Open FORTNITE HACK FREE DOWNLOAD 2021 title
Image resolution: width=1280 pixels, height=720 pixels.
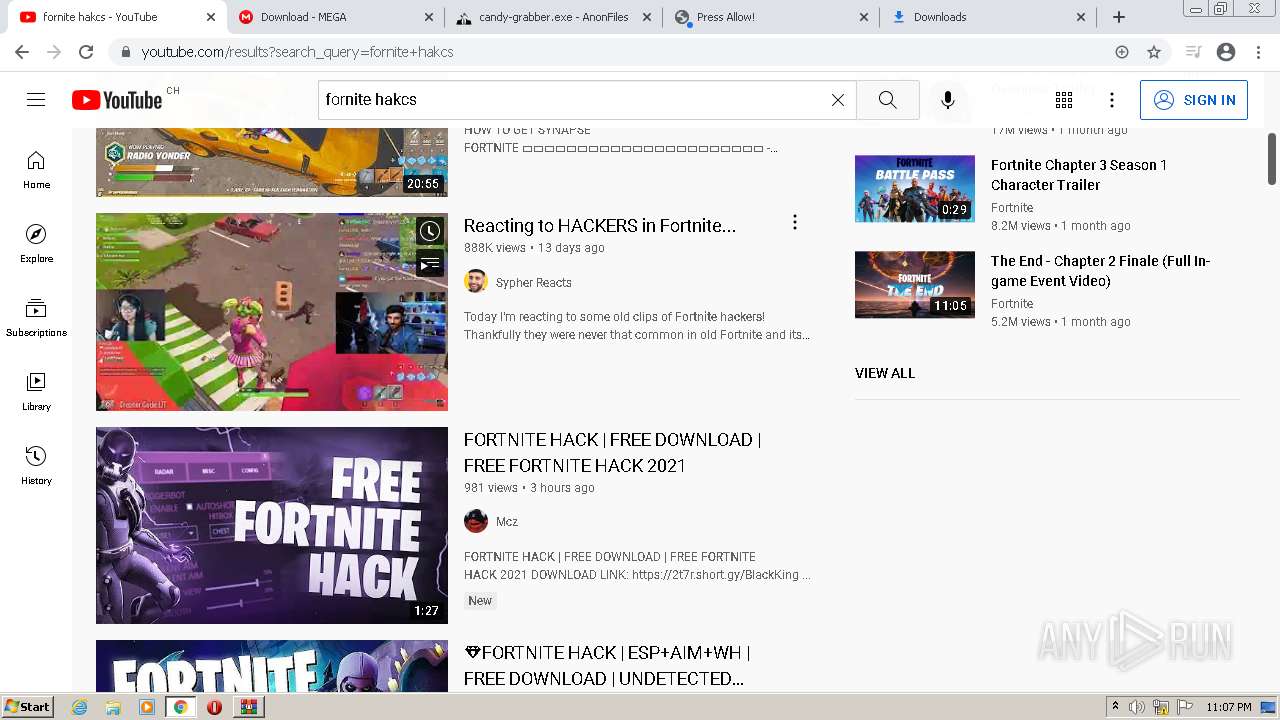point(613,453)
